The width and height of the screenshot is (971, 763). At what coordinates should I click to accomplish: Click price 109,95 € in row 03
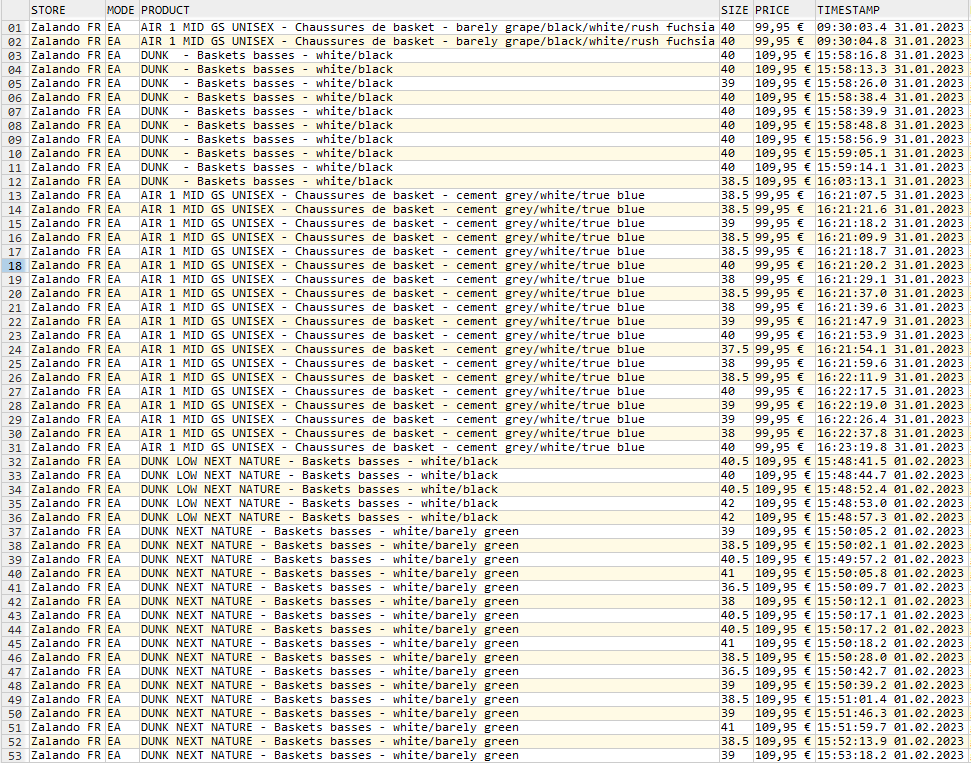coord(783,55)
